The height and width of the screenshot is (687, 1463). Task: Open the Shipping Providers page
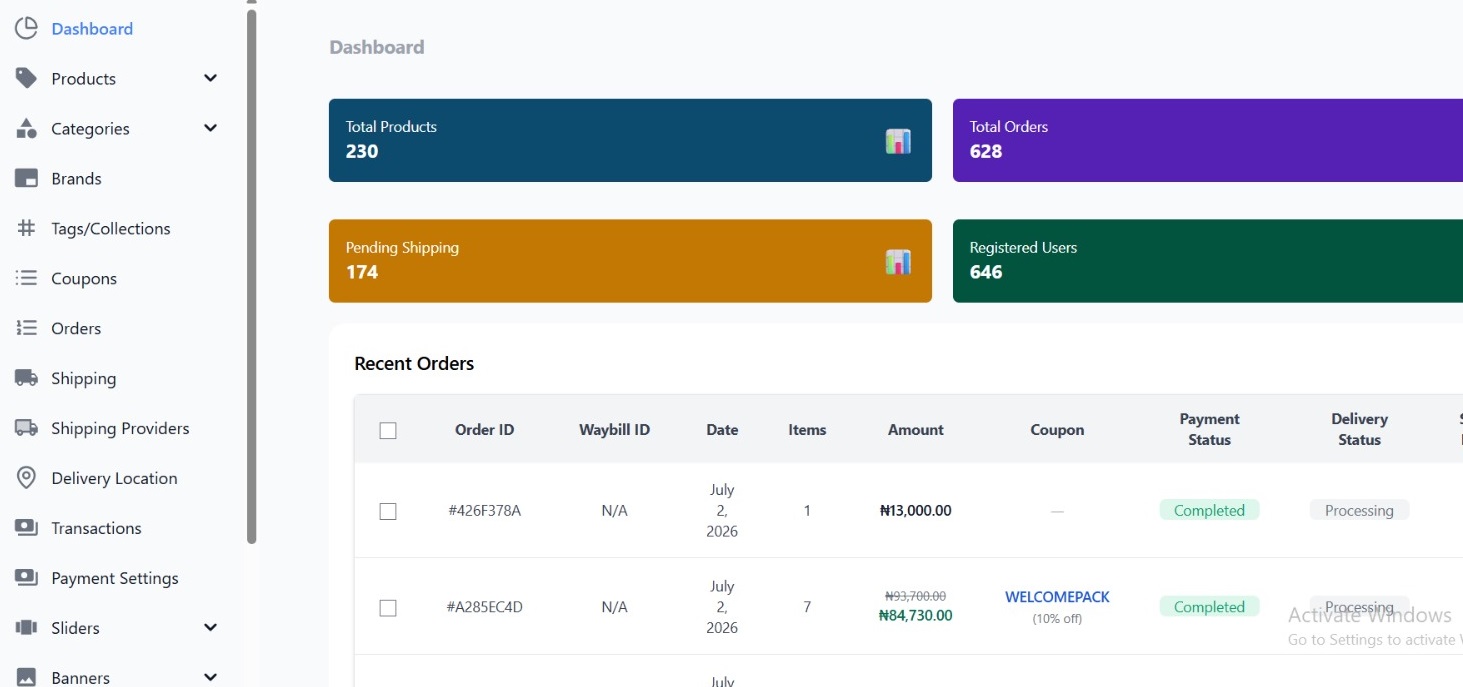(x=120, y=428)
